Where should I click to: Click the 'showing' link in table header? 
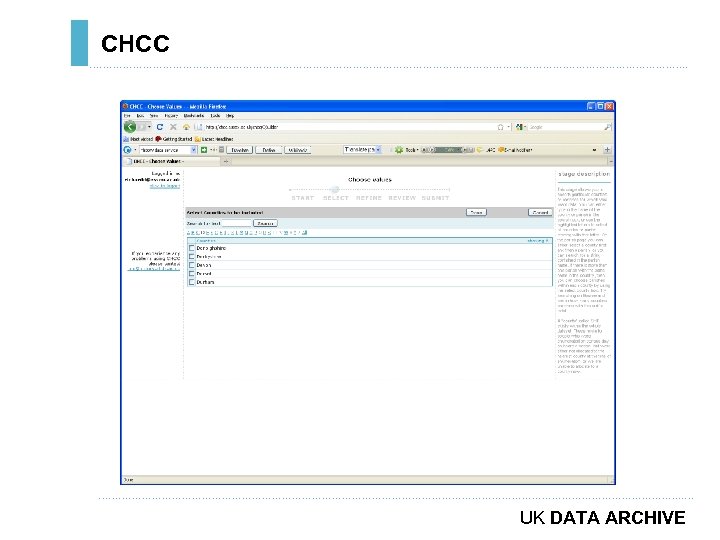538,241
